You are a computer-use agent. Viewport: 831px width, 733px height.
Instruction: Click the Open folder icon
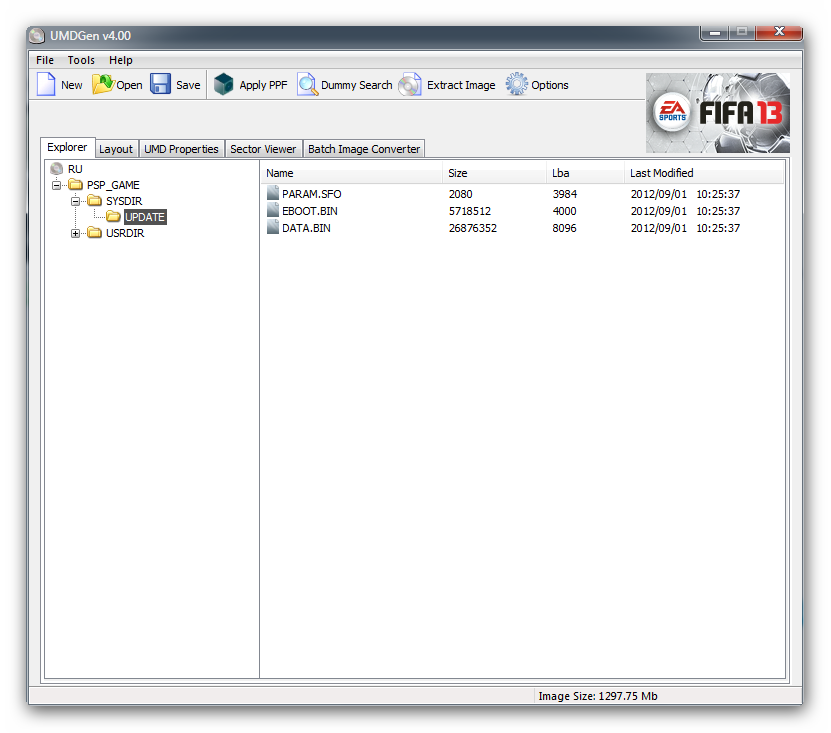pyautogui.click(x=103, y=84)
